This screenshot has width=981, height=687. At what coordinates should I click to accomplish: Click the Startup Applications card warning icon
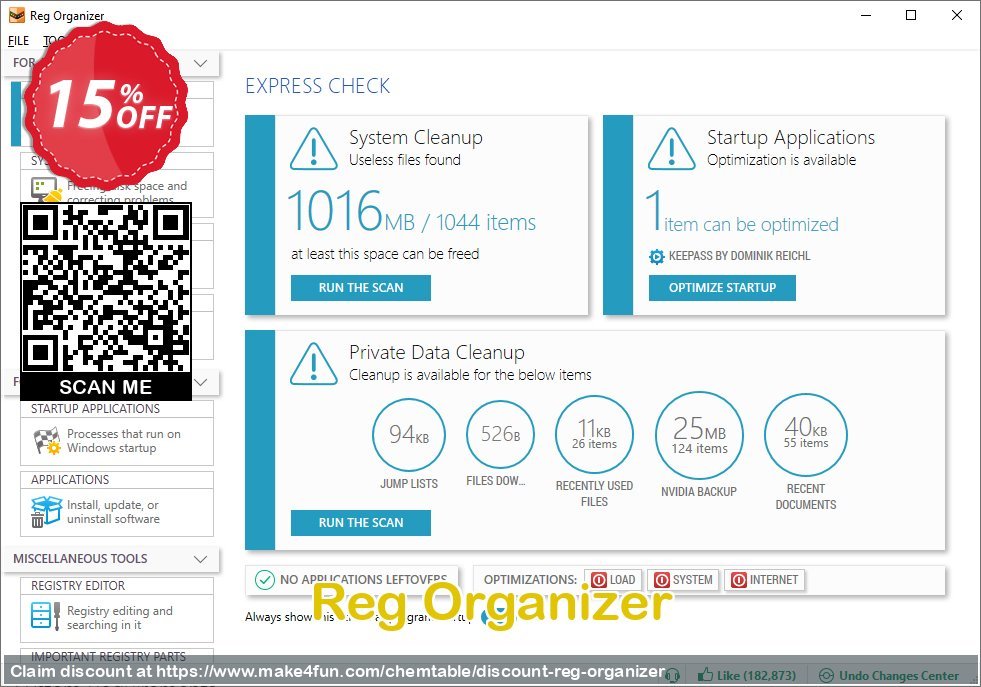671,149
